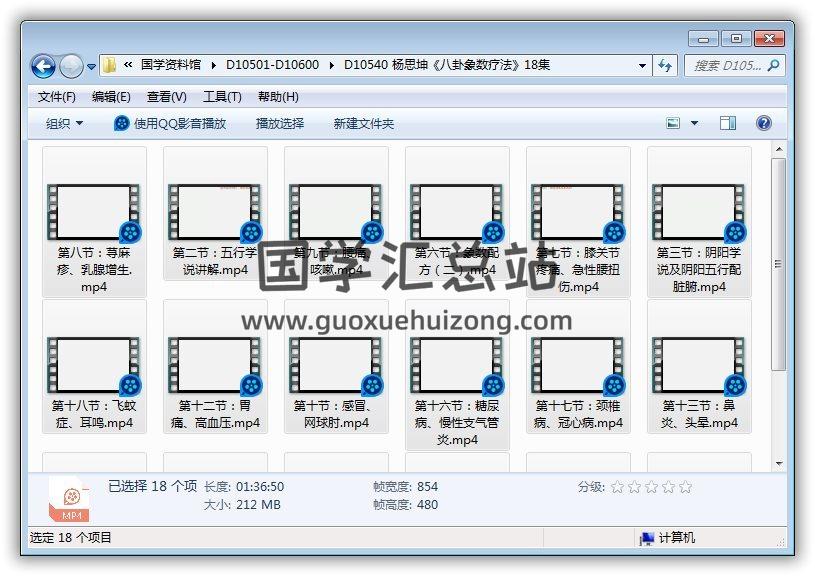Click 使用QQ影音播放 button
This screenshot has width=815, height=576.
point(170,123)
